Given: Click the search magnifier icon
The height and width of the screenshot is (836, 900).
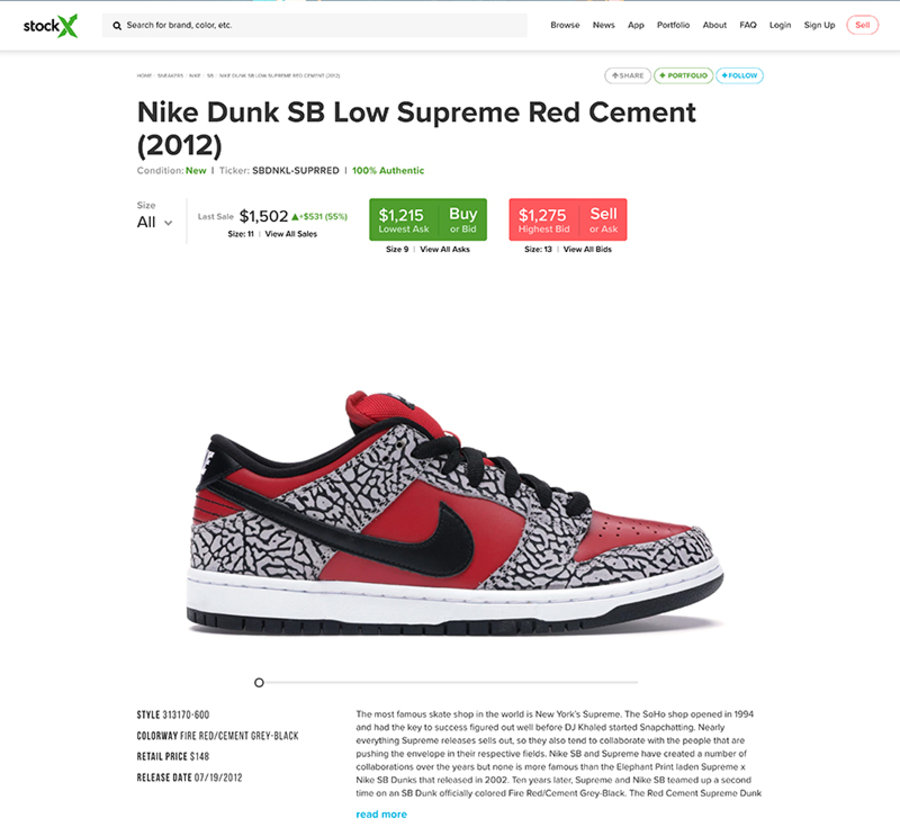Looking at the screenshot, I should pyautogui.click(x=117, y=26).
